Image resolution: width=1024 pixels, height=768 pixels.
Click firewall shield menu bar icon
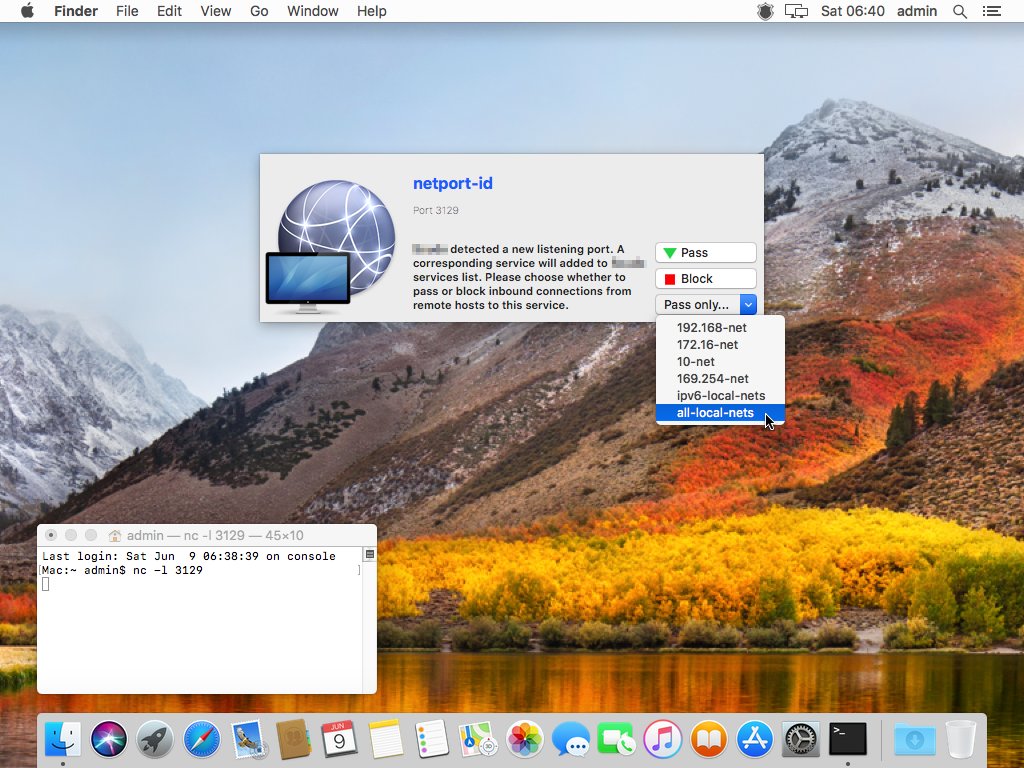(765, 11)
